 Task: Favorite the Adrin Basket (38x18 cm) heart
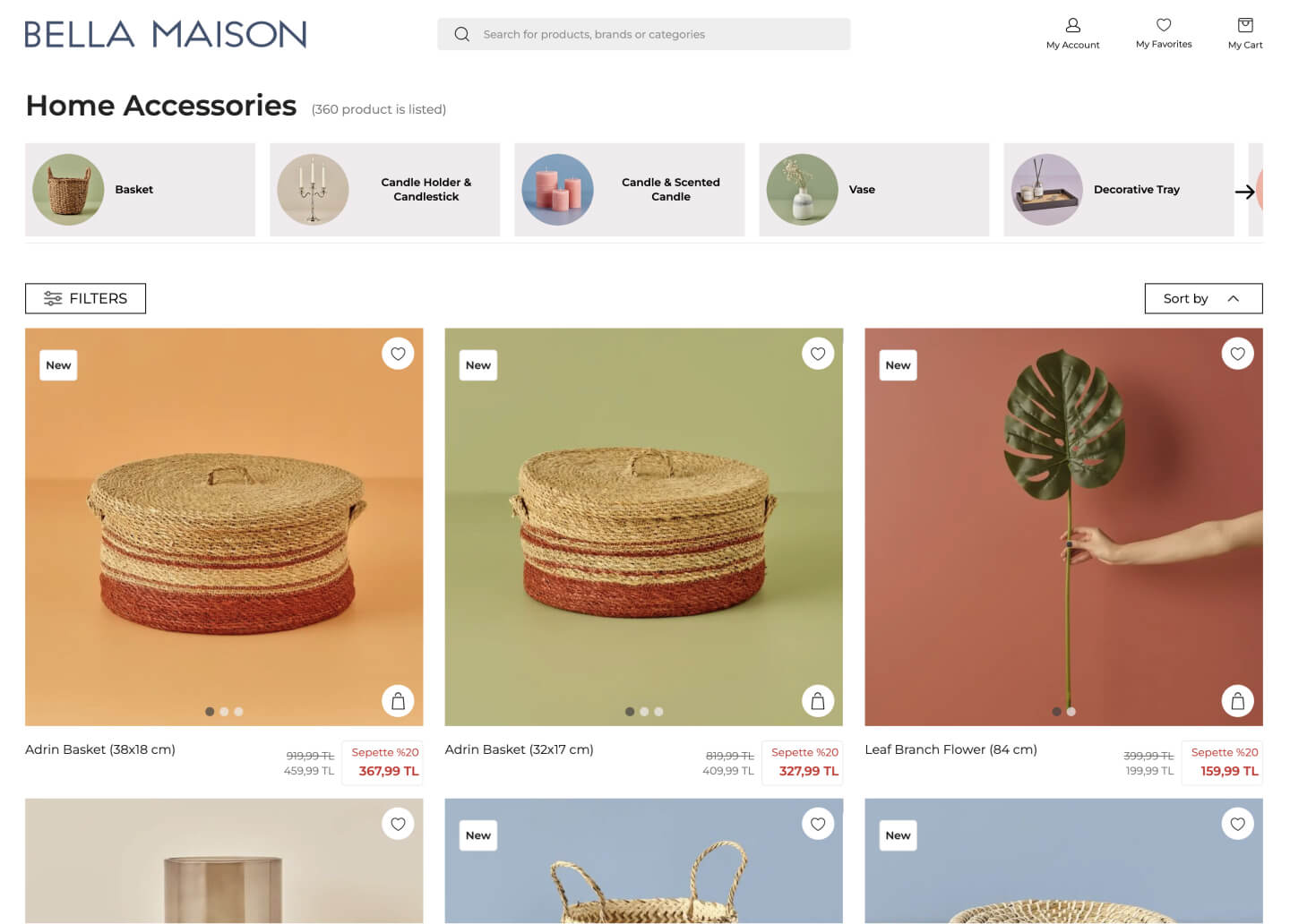398,354
